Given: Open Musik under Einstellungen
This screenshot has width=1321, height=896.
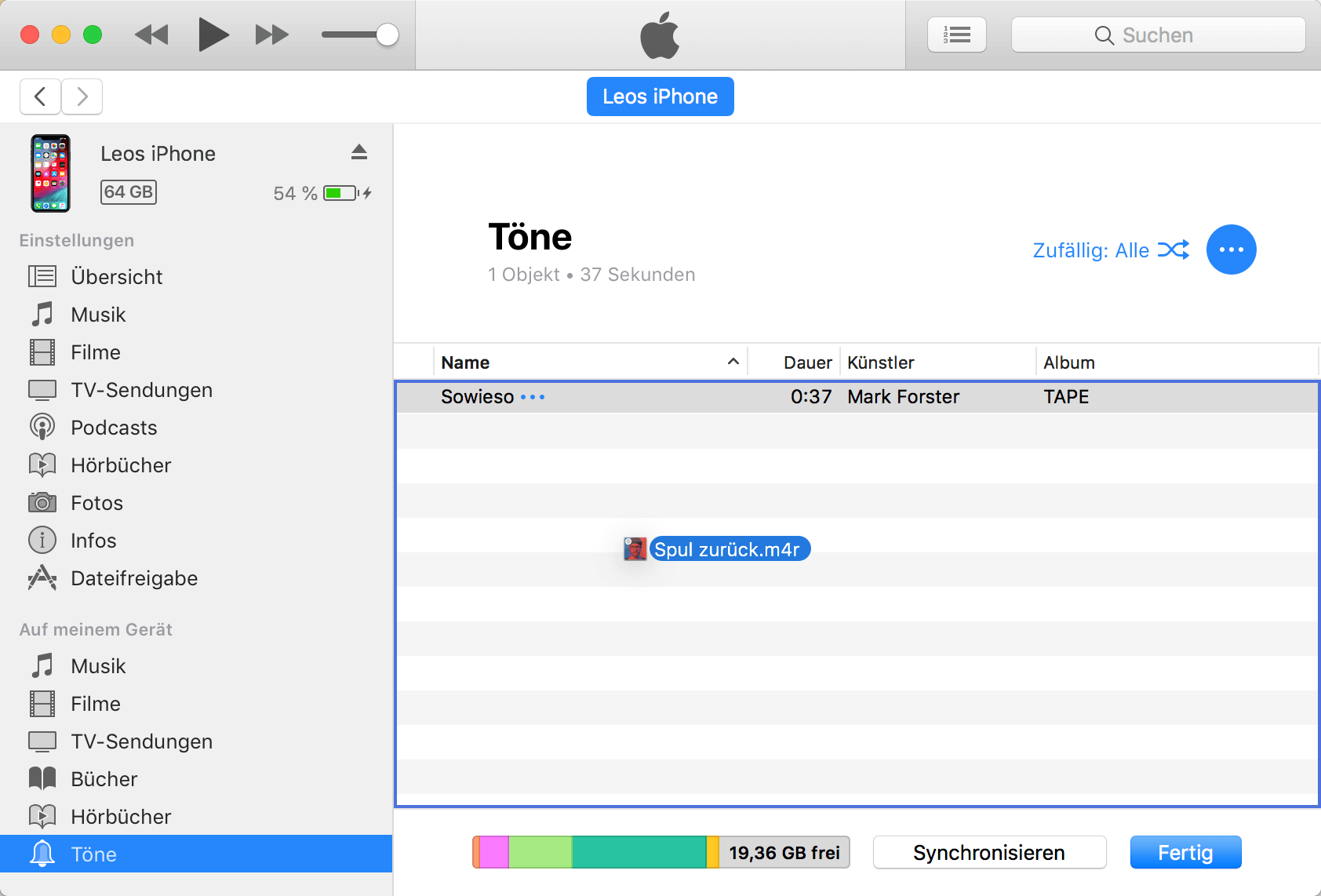Looking at the screenshot, I should coord(196,315).
